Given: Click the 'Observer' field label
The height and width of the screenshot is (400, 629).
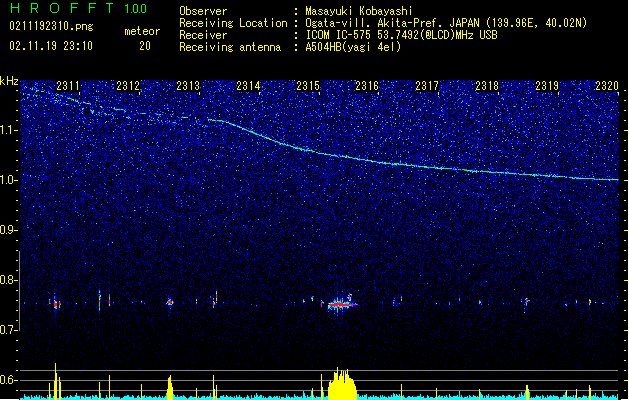Looking at the screenshot, I should 203,11.
